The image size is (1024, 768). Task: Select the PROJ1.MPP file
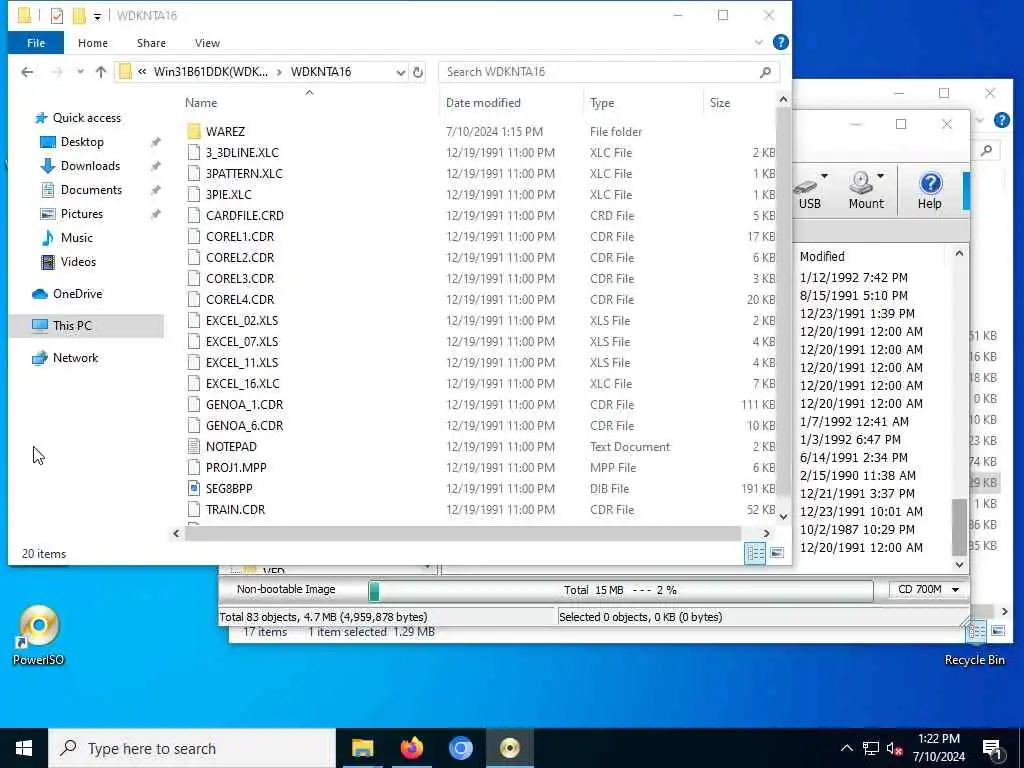(x=235, y=467)
